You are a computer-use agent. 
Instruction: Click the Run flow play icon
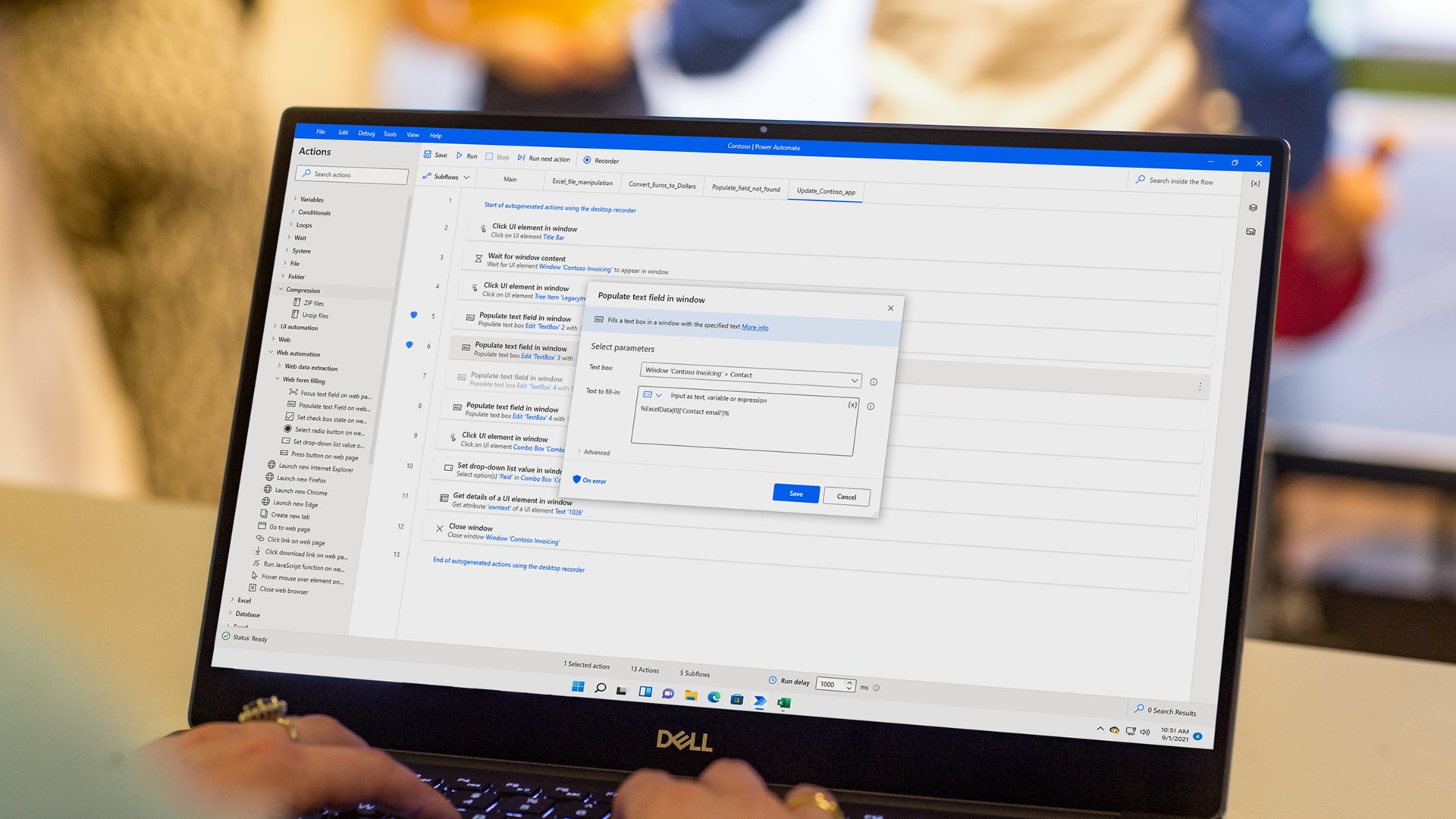(x=460, y=155)
